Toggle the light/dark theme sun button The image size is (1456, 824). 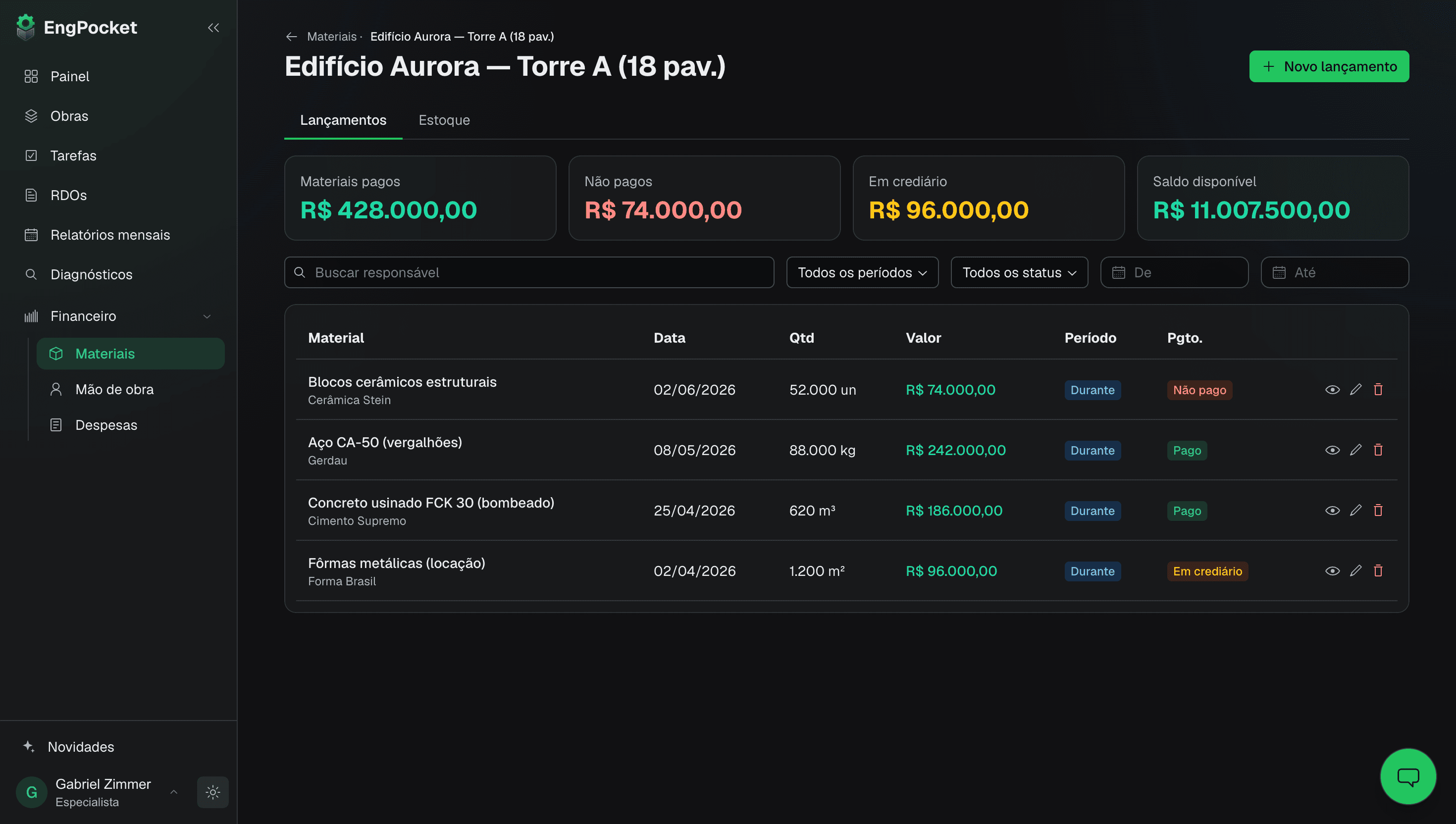pyautogui.click(x=213, y=792)
